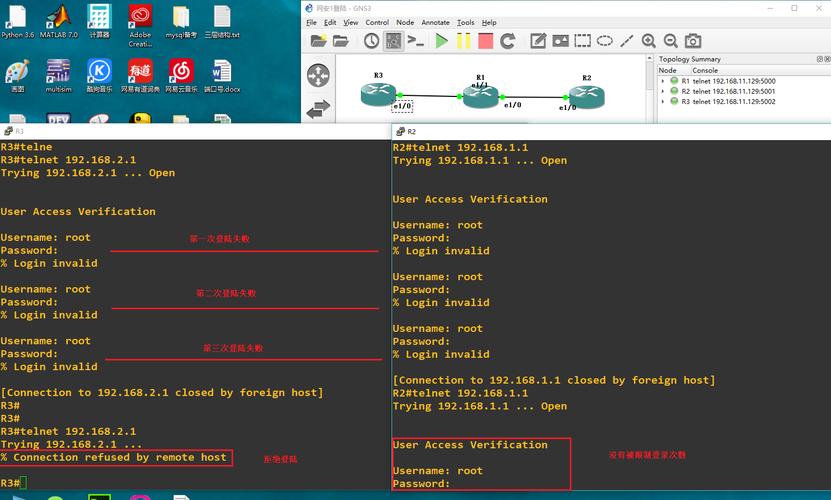The width and height of the screenshot is (831, 500).
Task: Click the canvas vertical scrollbar up arrow
Action: pos(649,58)
